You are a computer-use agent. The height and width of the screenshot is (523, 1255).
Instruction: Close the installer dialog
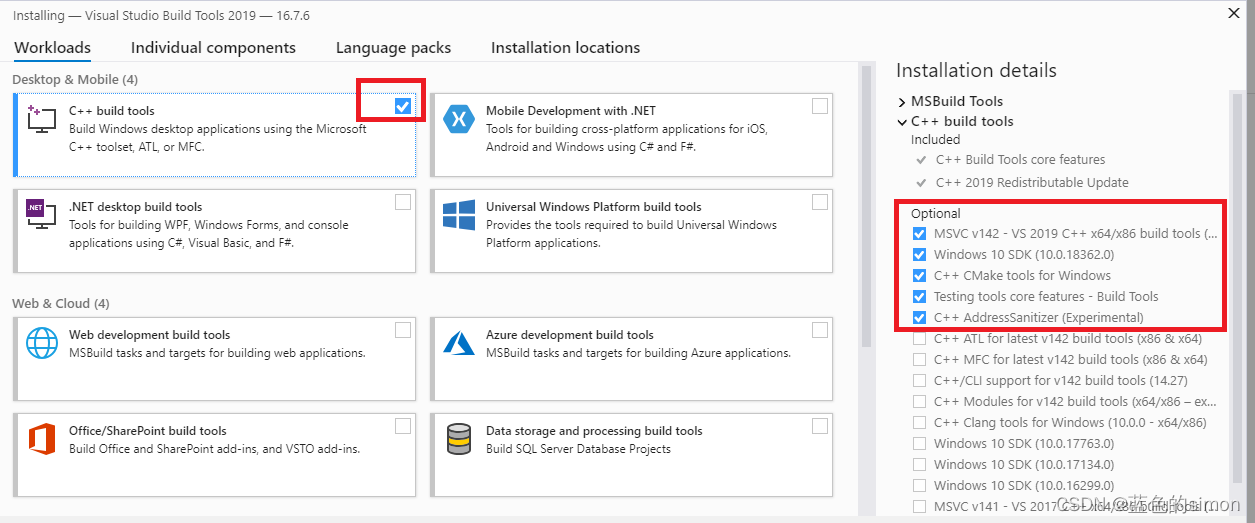[1234, 13]
